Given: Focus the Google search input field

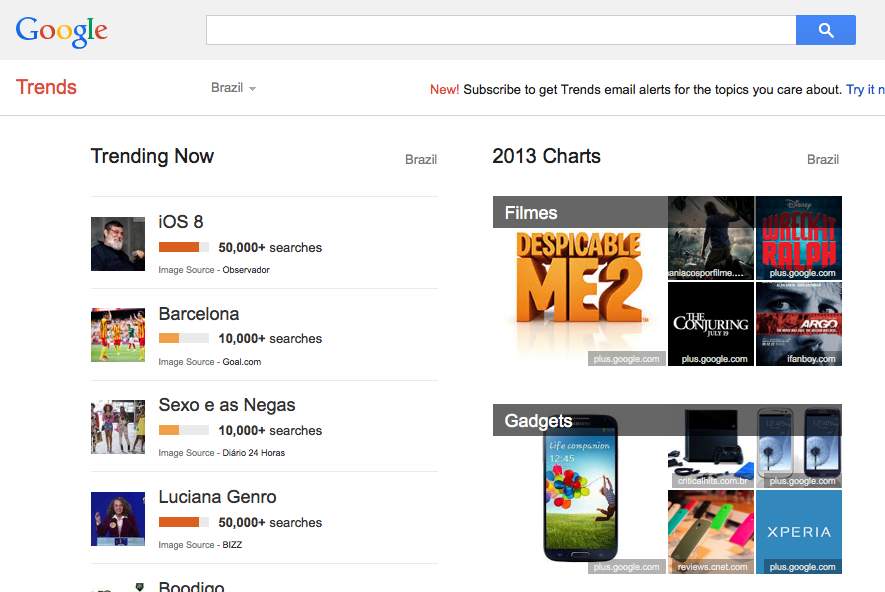Looking at the screenshot, I should 501,30.
